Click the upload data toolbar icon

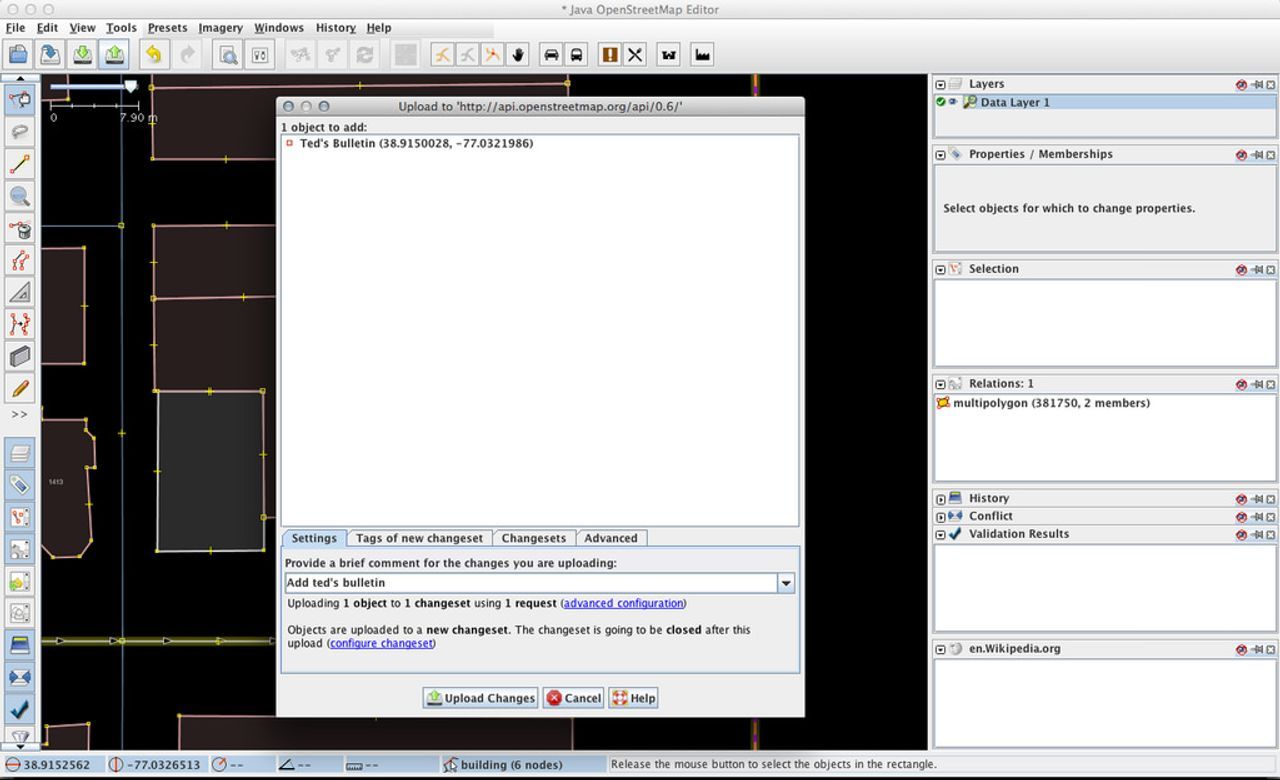[x=116, y=55]
